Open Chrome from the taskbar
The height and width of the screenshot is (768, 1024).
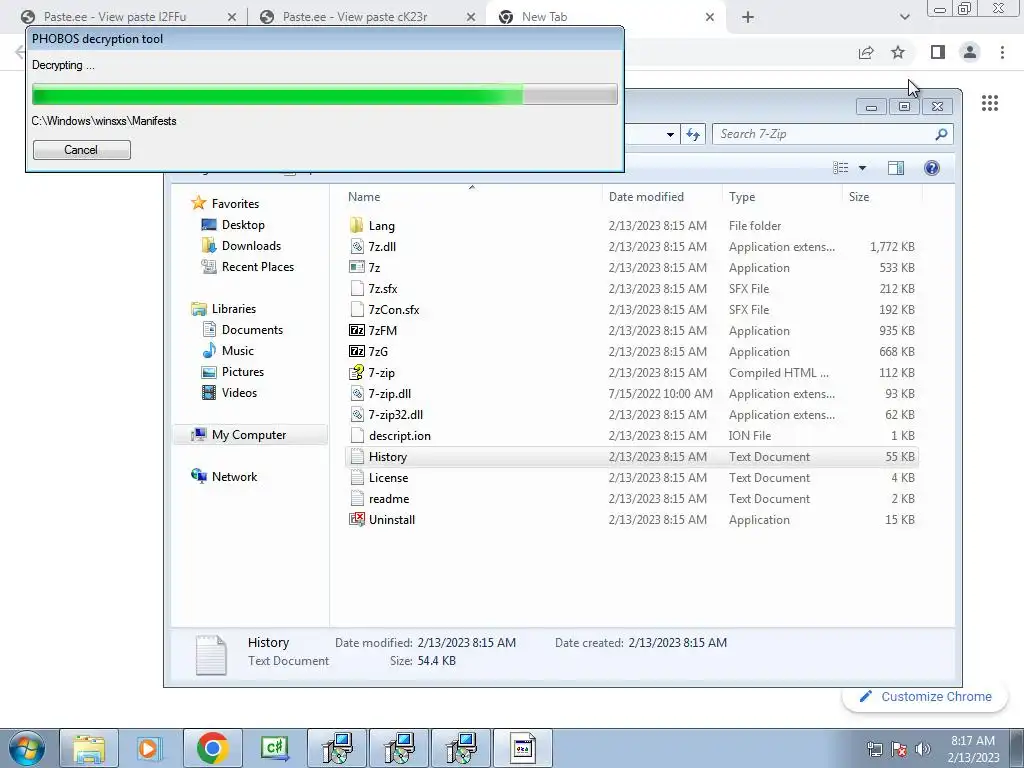tap(212, 748)
